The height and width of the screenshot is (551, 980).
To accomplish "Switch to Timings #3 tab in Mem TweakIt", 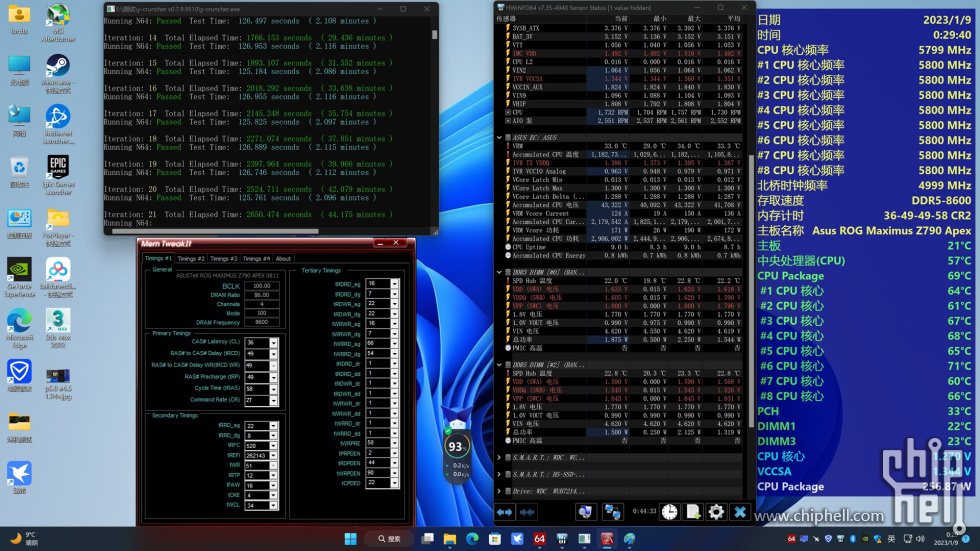I will 223,259.
